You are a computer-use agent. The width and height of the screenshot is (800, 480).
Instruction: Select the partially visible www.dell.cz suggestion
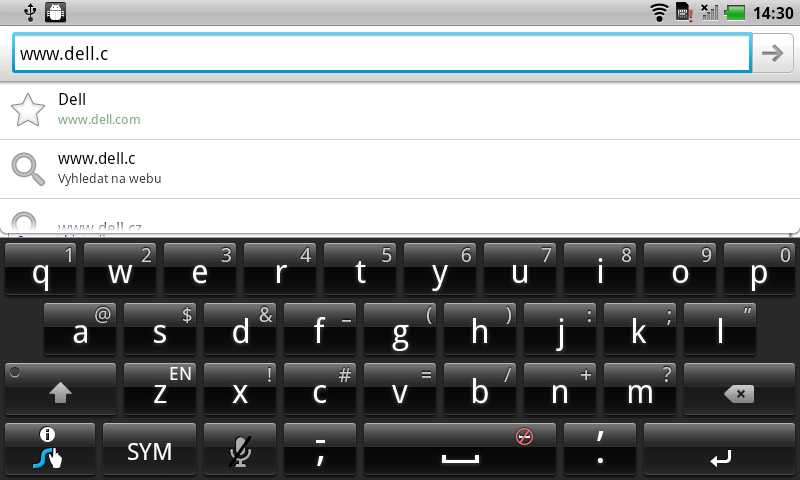(400, 217)
